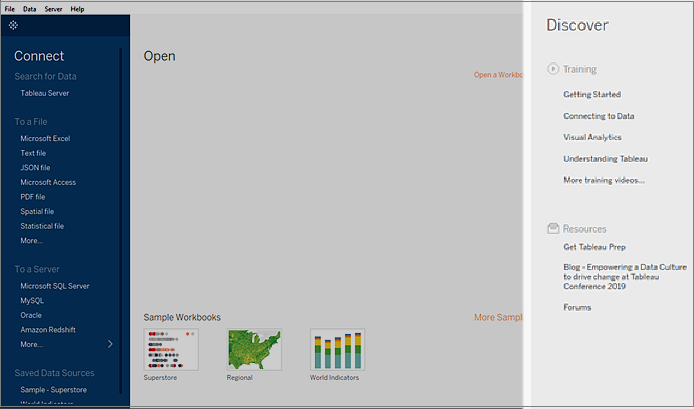Image resolution: width=694 pixels, height=409 pixels.
Task: Show more file types via More...
Action: click(32, 241)
